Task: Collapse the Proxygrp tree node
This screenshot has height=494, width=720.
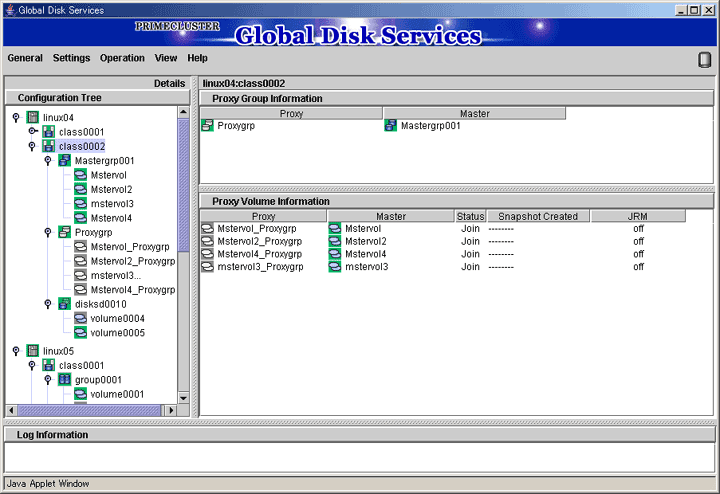Action: (48, 232)
